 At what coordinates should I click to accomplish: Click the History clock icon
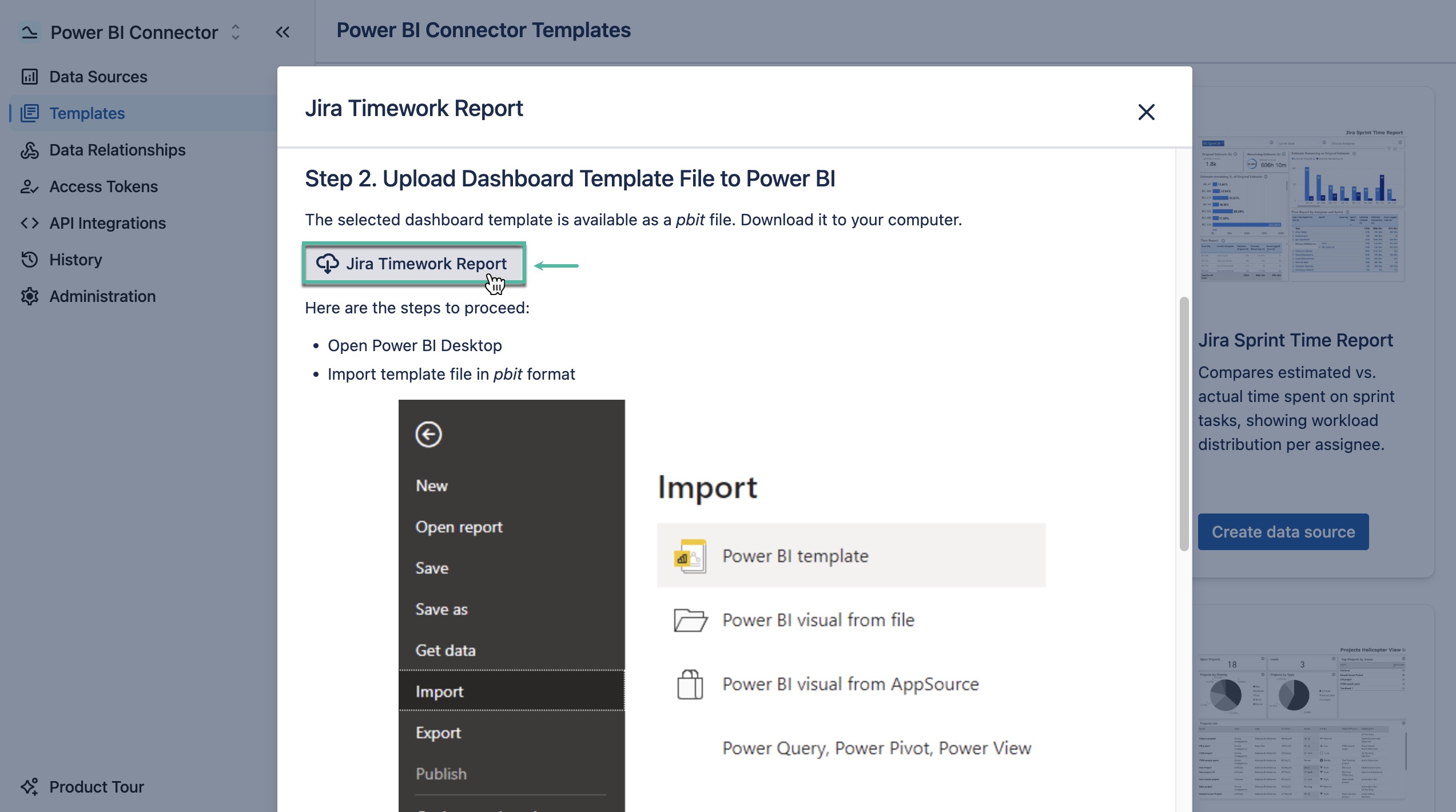coord(29,259)
